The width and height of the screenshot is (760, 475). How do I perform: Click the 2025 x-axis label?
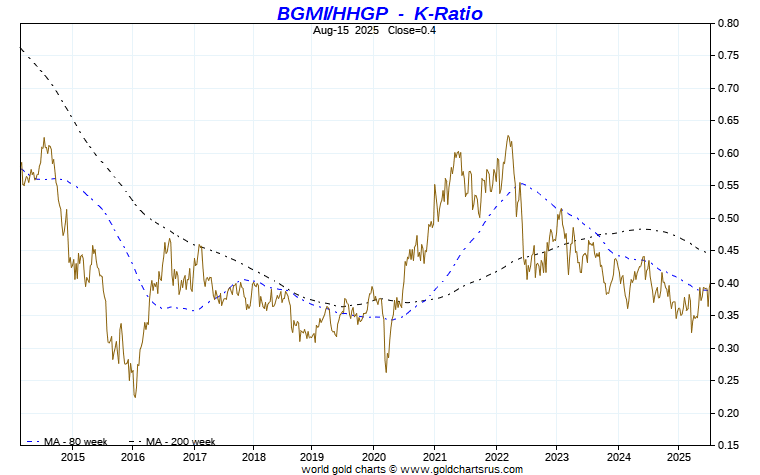tap(678, 457)
